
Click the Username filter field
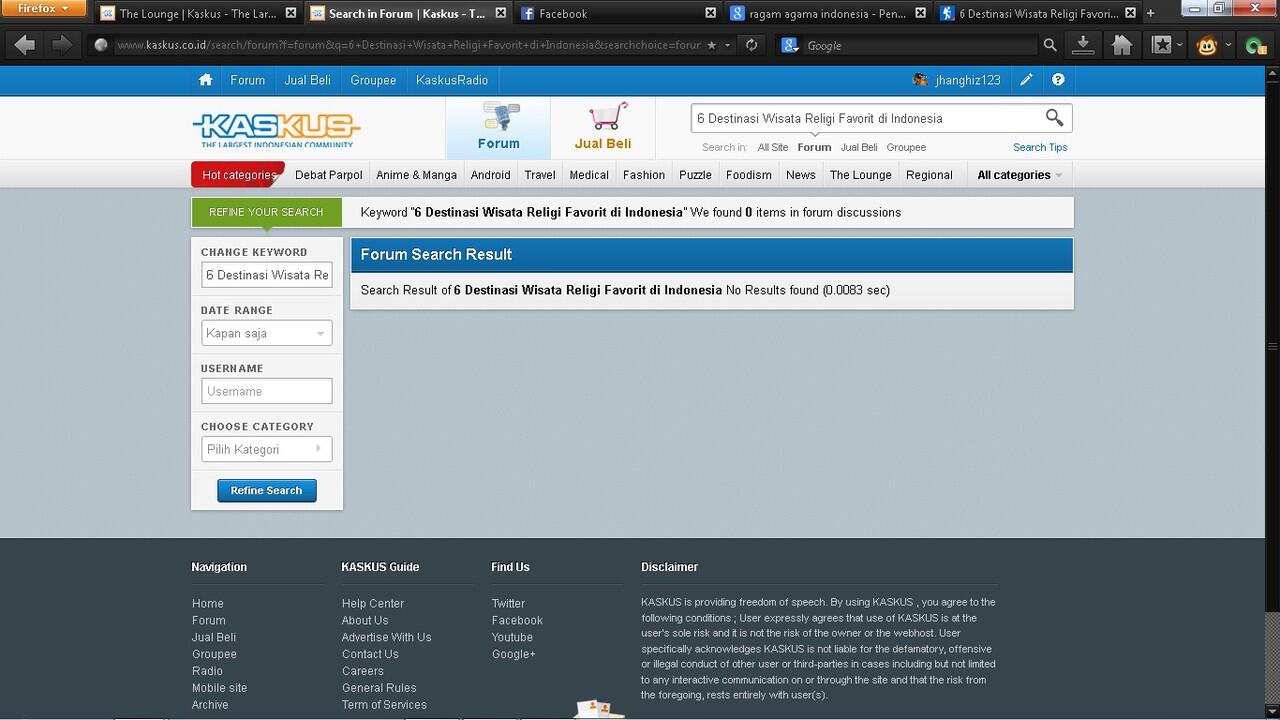266,391
